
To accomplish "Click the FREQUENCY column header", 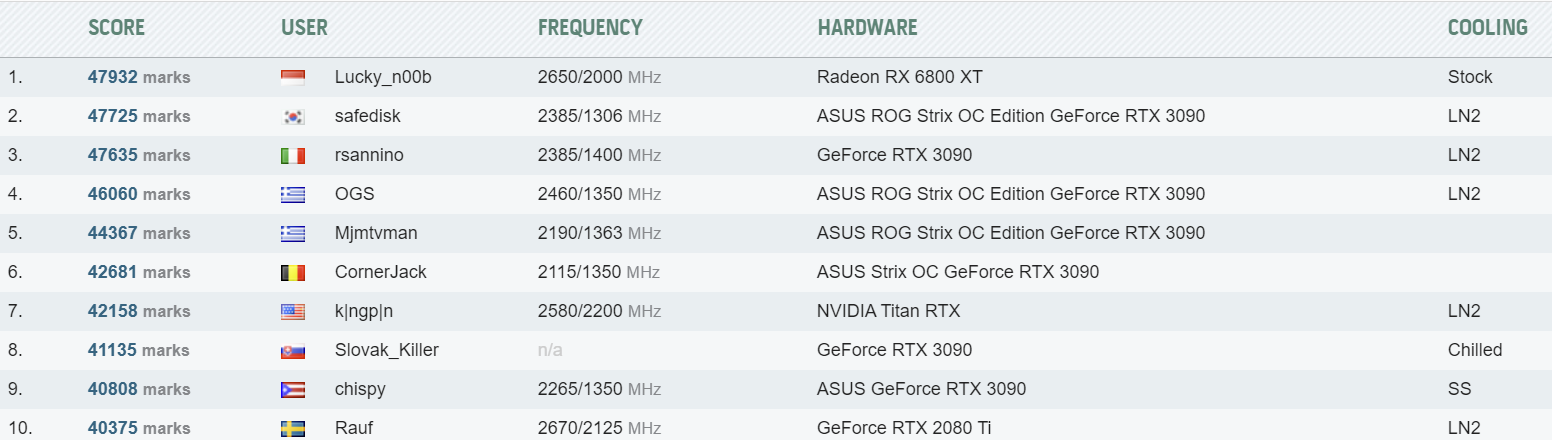I will click(x=590, y=28).
